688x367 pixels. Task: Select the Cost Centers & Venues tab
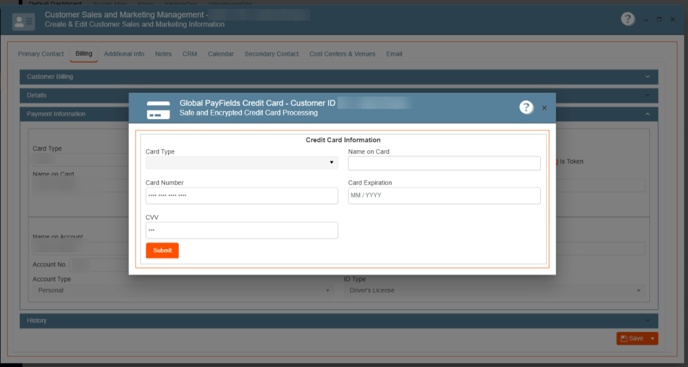[x=342, y=54]
